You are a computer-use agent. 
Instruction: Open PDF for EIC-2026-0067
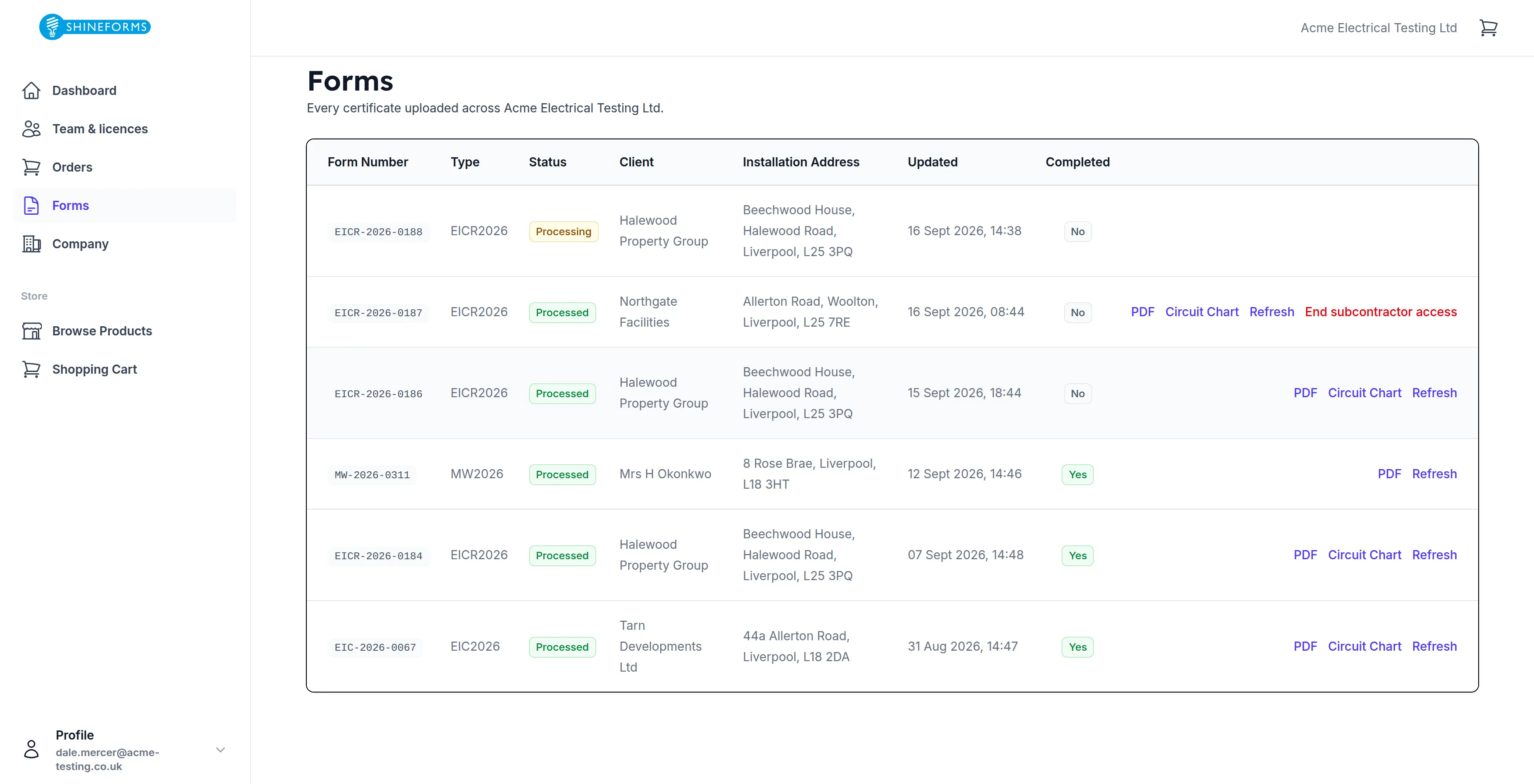(1305, 646)
